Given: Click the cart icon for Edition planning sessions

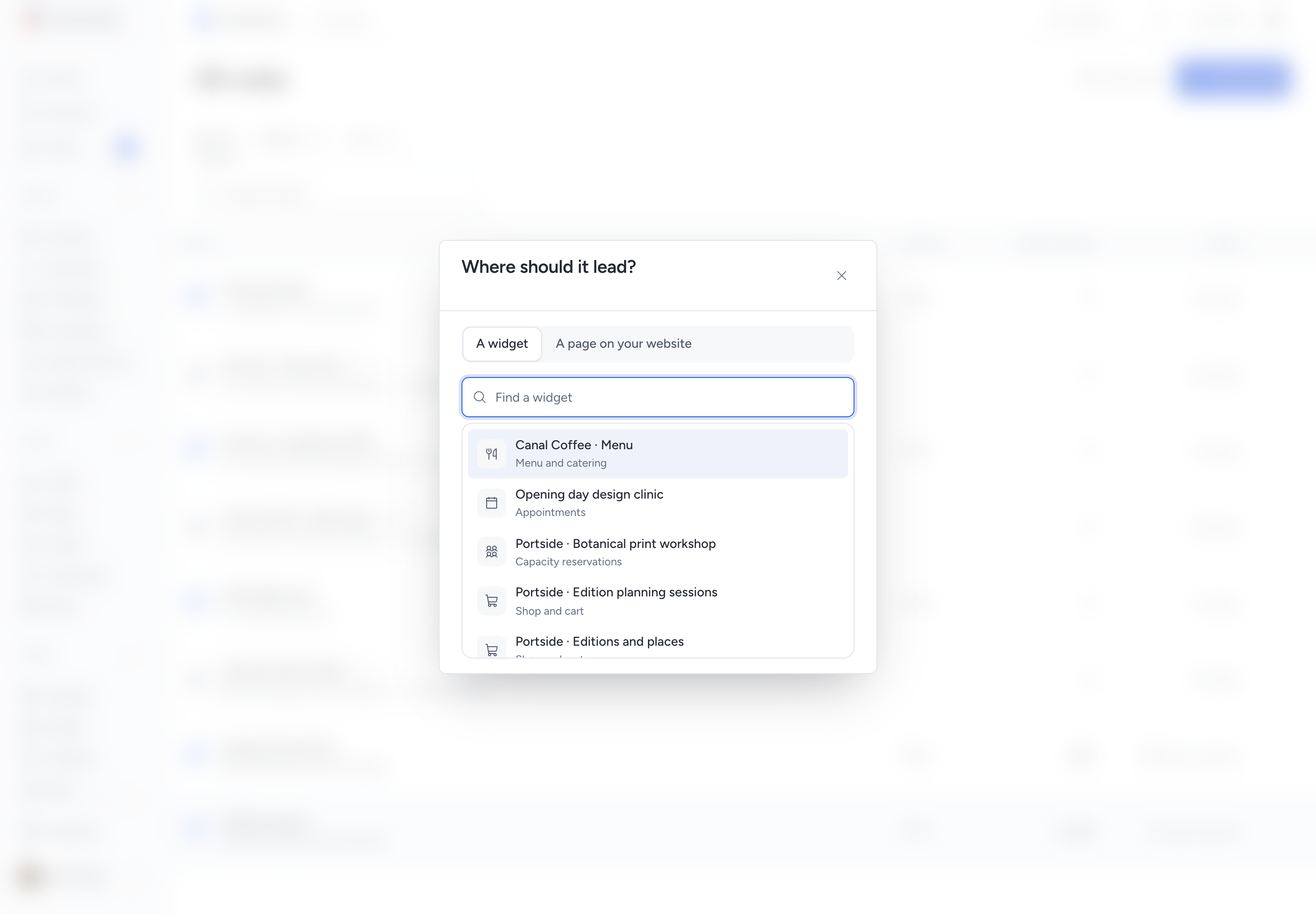Looking at the screenshot, I should (x=491, y=601).
